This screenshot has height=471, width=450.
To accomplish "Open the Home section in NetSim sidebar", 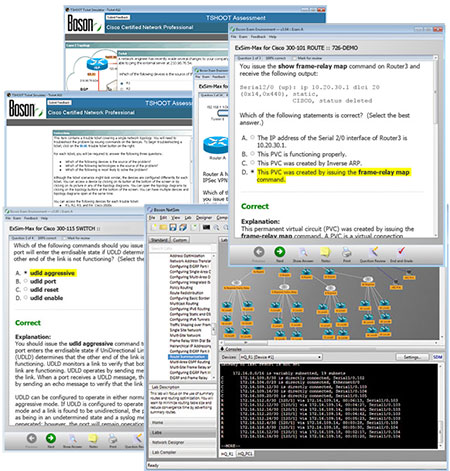I will click(x=182, y=423).
